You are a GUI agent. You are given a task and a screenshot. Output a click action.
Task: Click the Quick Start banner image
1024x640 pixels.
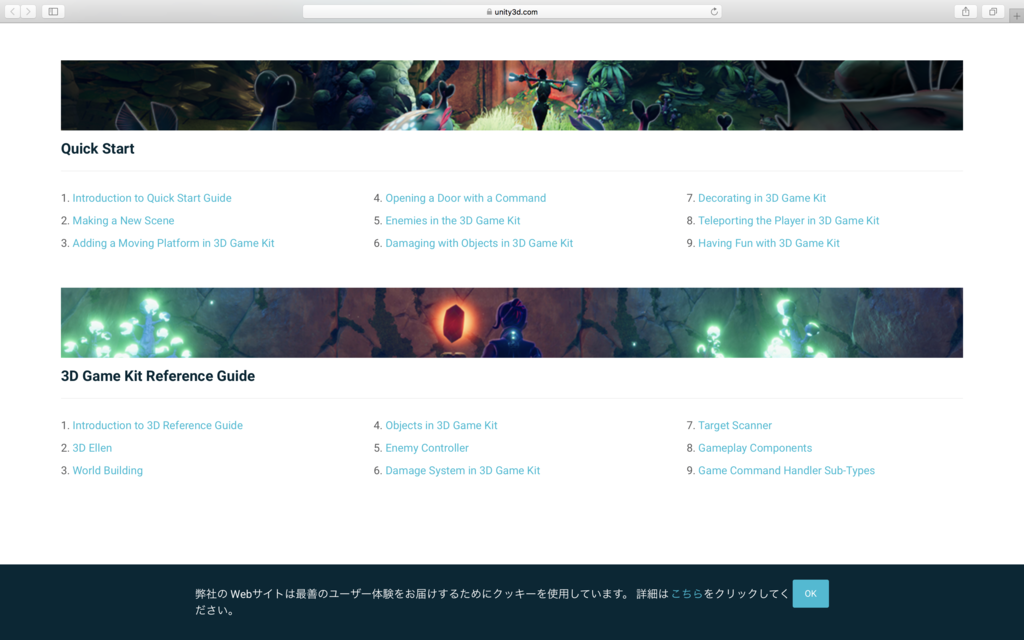(x=512, y=95)
